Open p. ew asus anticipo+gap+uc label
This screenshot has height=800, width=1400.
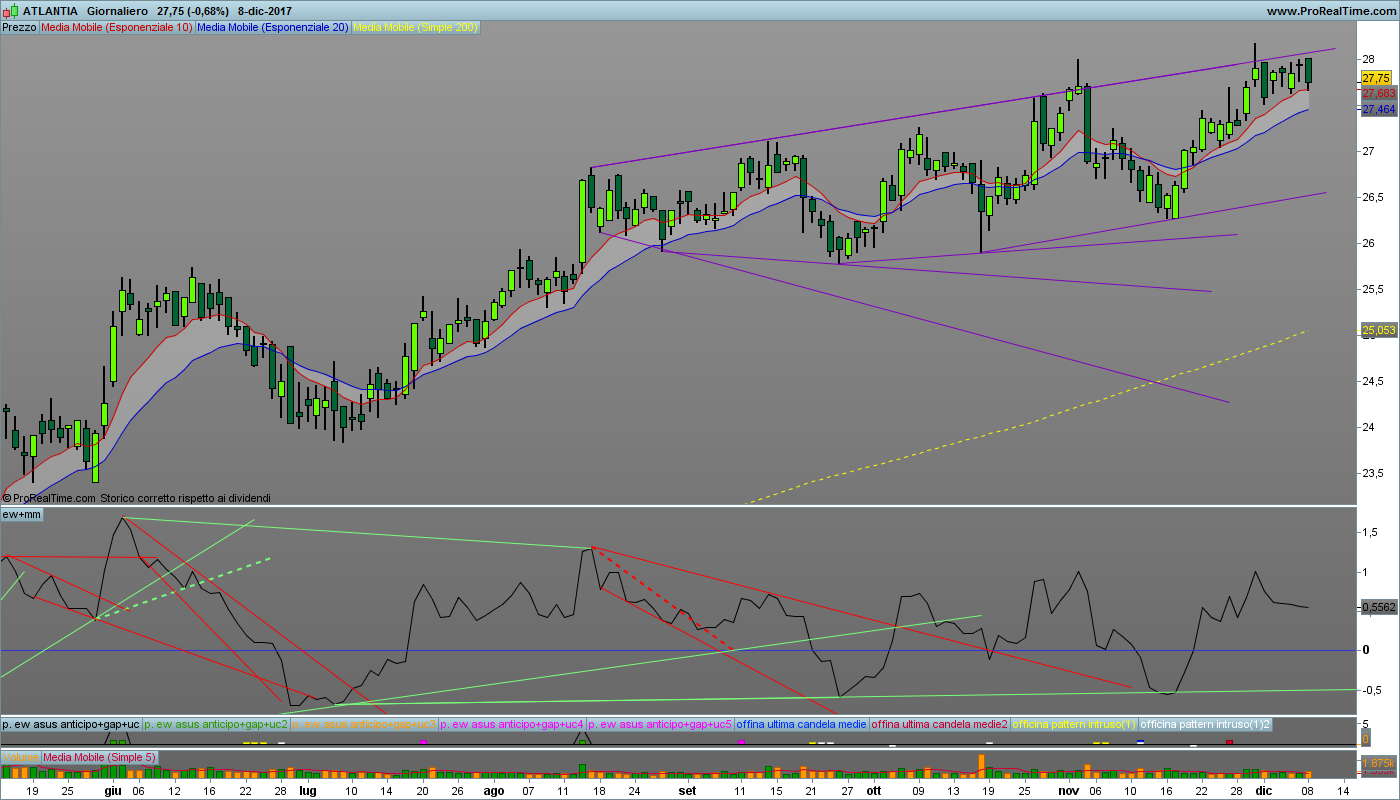point(71,723)
